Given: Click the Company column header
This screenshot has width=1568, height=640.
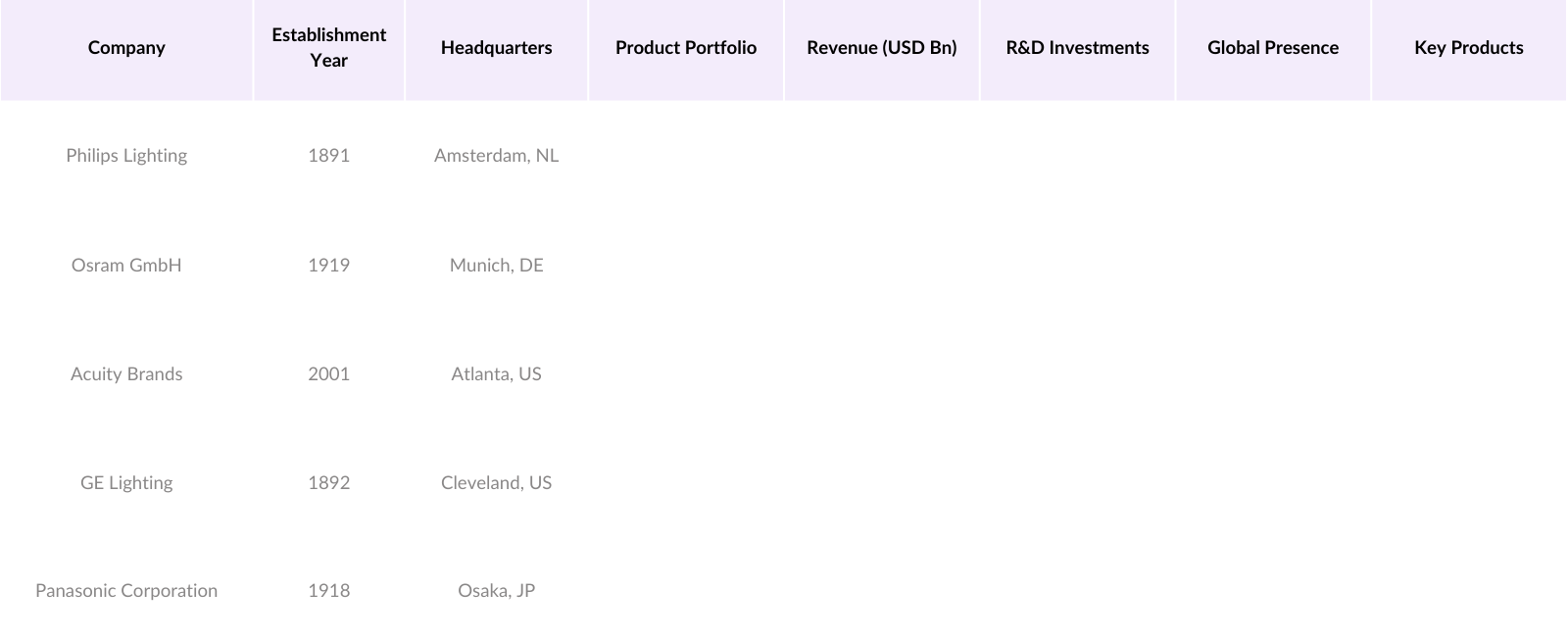Looking at the screenshot, I should (x=126, y=48).
